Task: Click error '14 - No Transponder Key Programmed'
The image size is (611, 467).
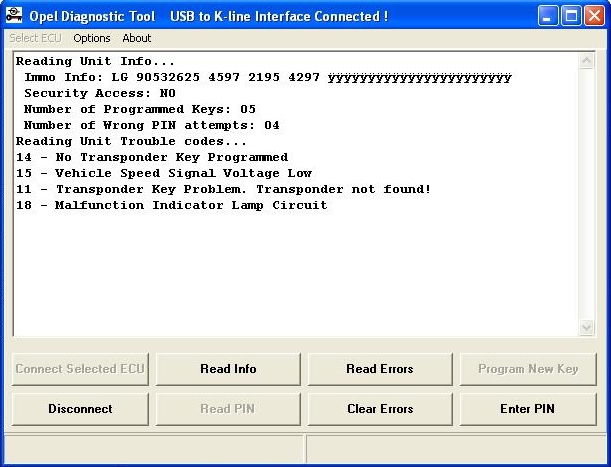Action: (152, 157)
